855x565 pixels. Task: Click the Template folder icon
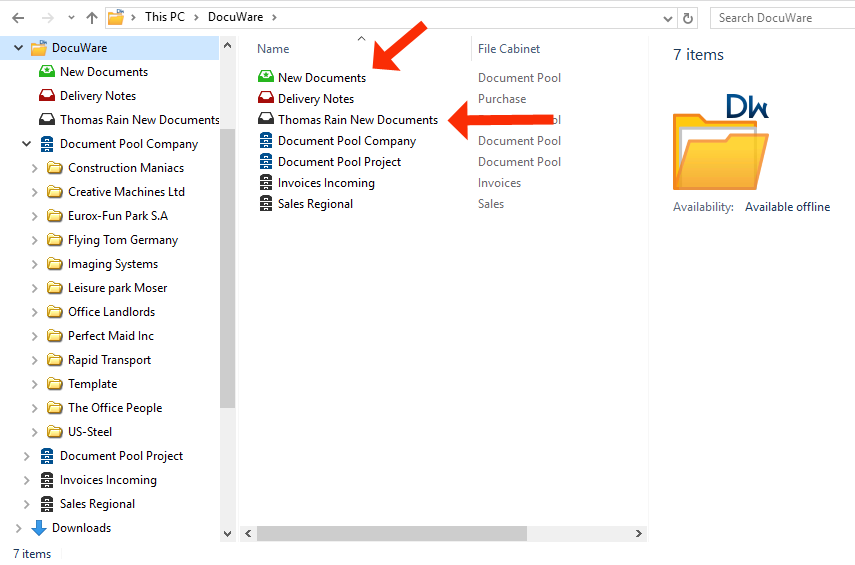click(55, 383)
